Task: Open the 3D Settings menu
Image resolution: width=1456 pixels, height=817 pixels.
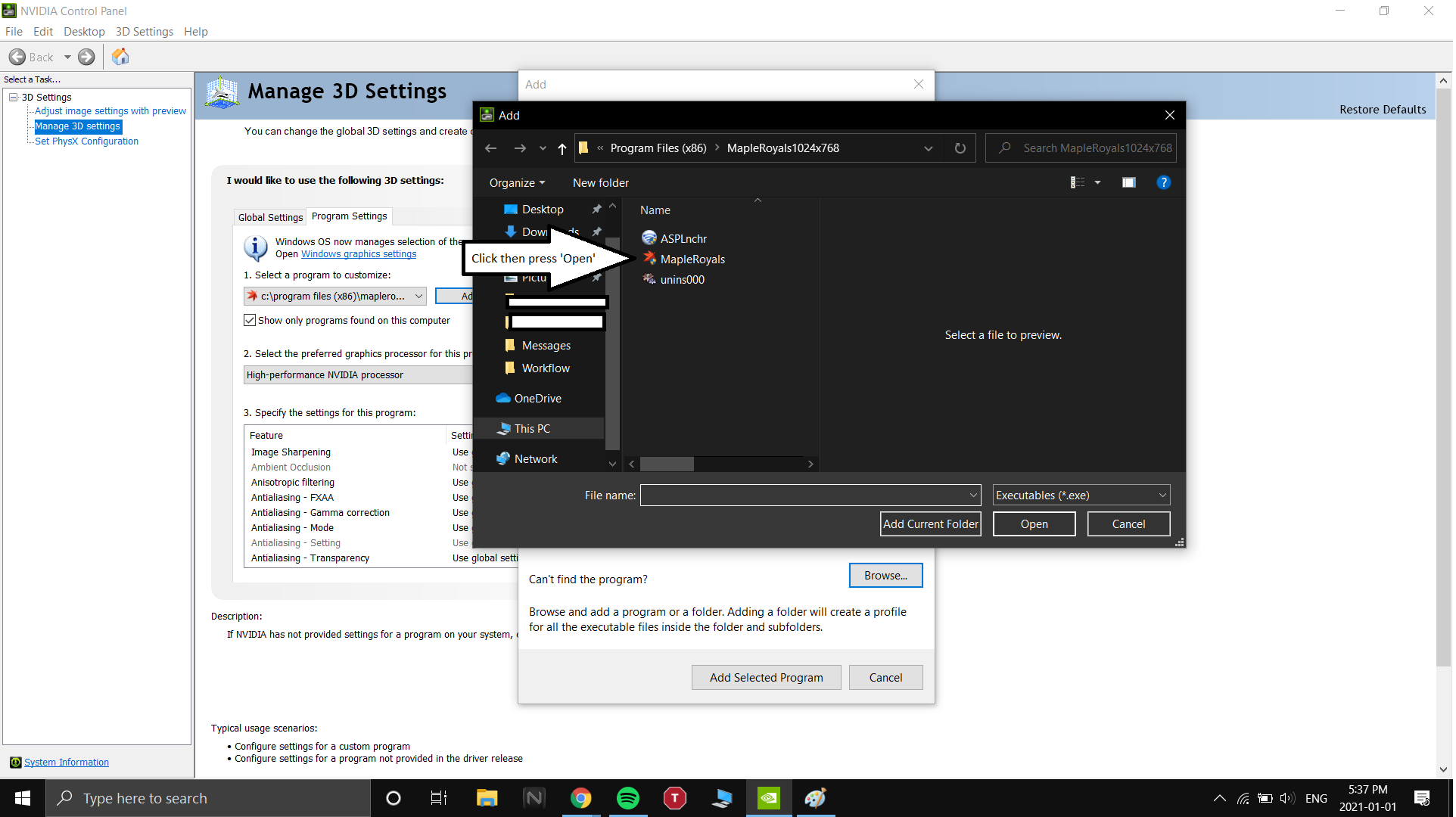Action: click(x=144, y=32)
